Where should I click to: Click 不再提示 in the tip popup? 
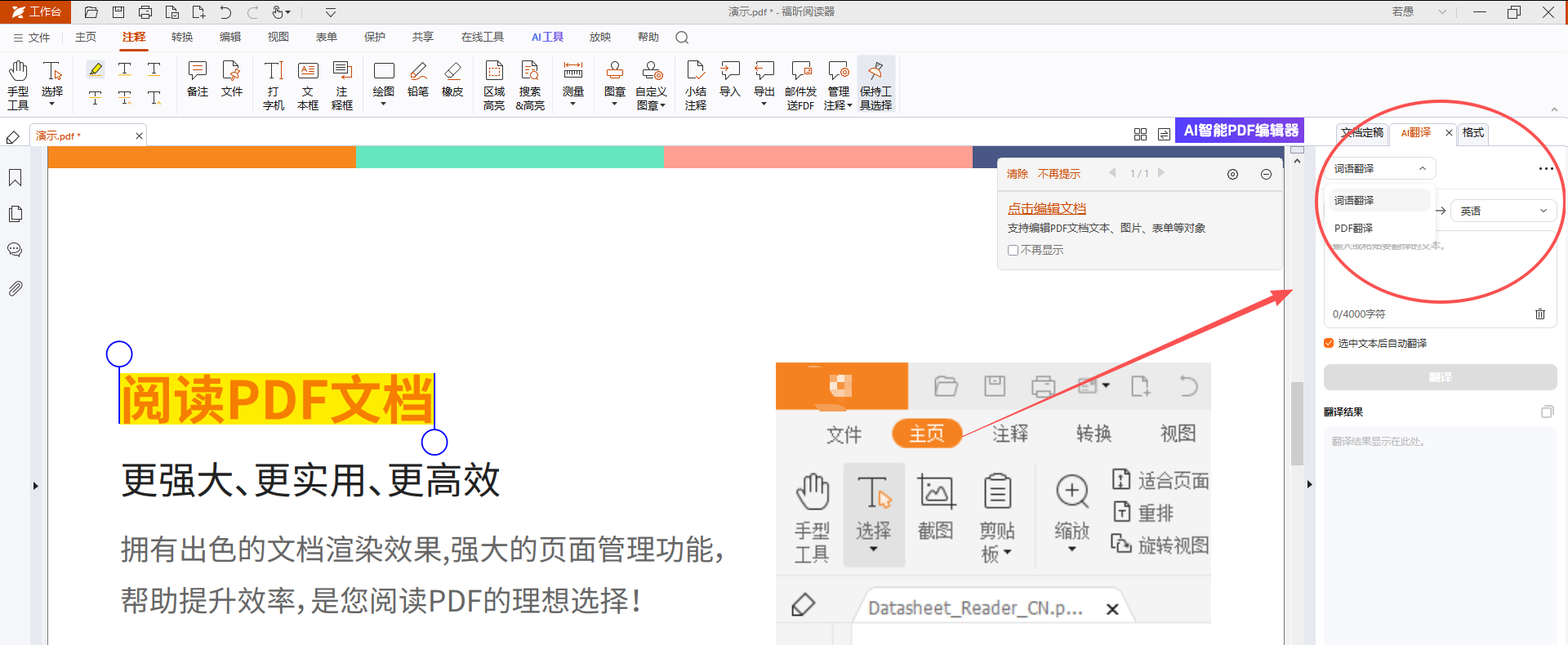[1058, 174]
